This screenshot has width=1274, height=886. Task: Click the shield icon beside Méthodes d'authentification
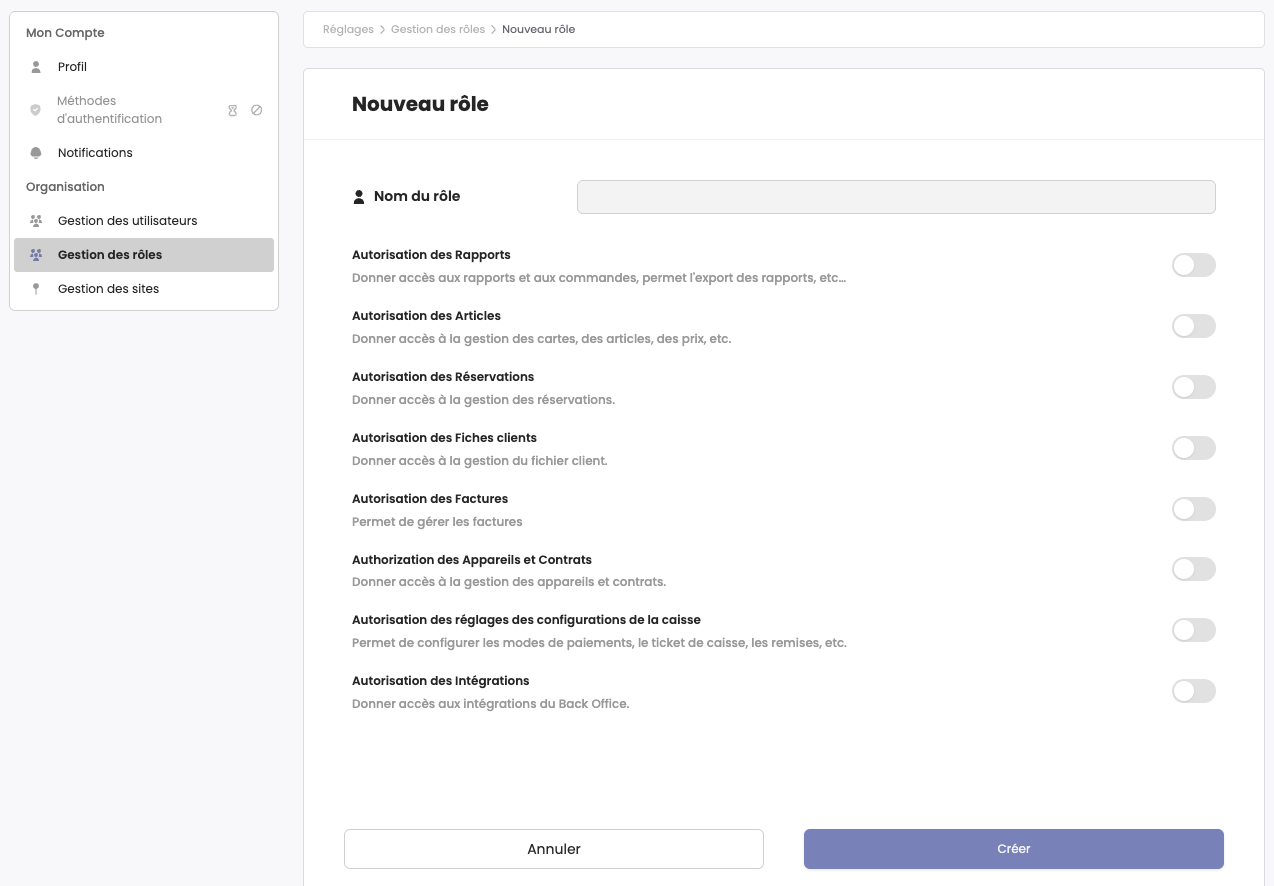(x=36, y=110)
